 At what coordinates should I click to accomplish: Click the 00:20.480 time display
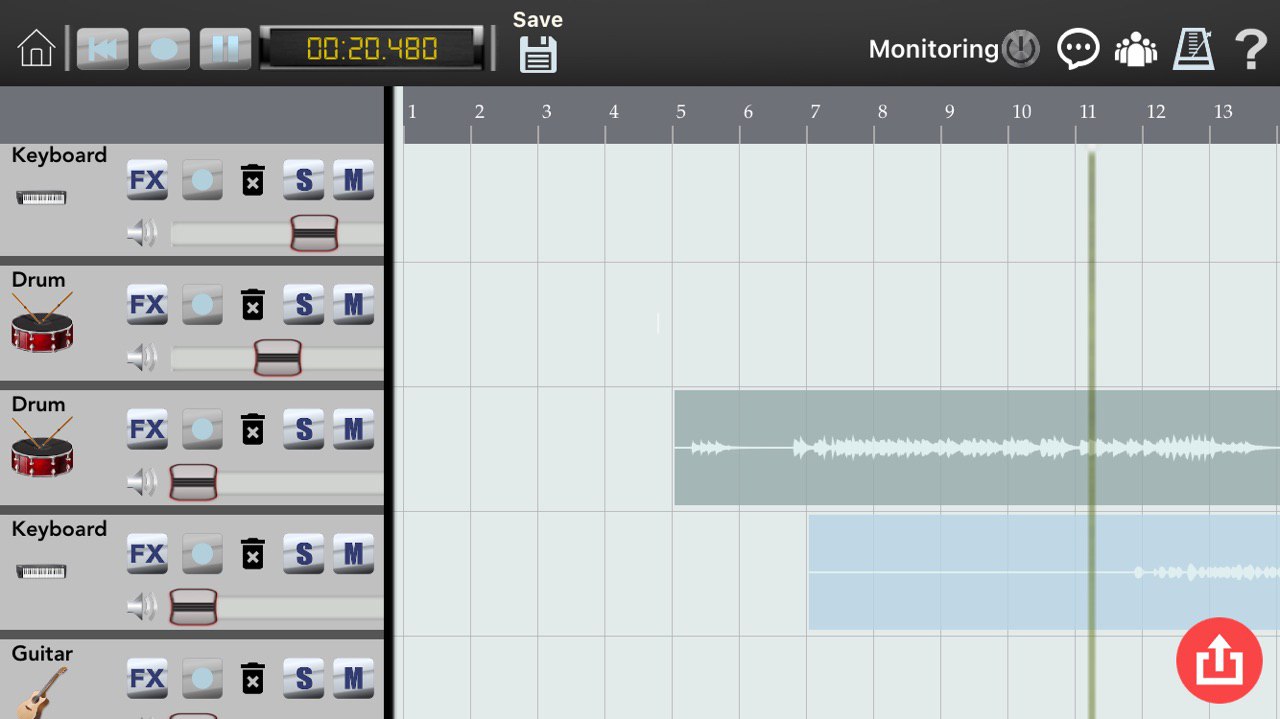pos(371,48)
